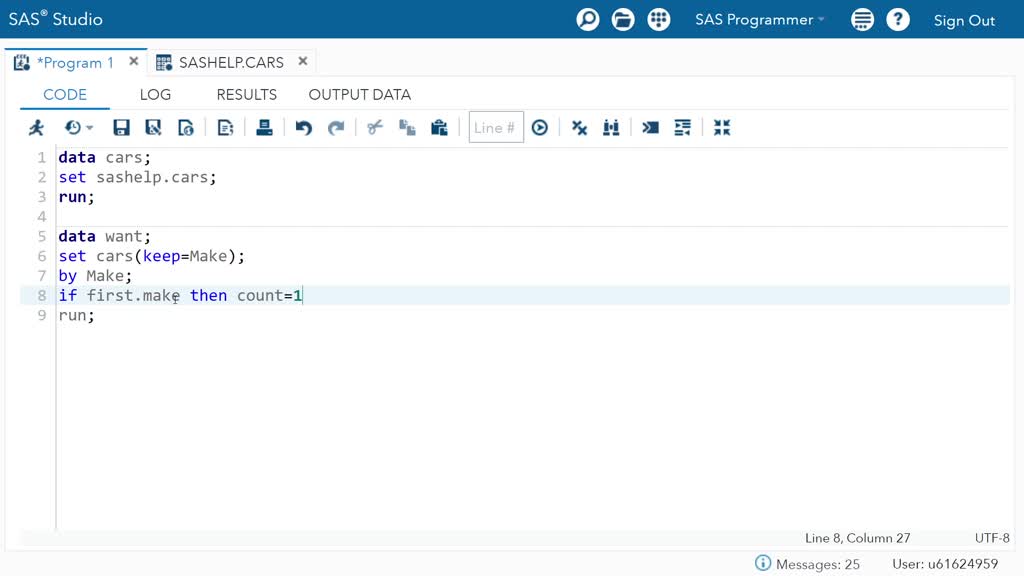Undo the last code edit

[x=304, y=127]
